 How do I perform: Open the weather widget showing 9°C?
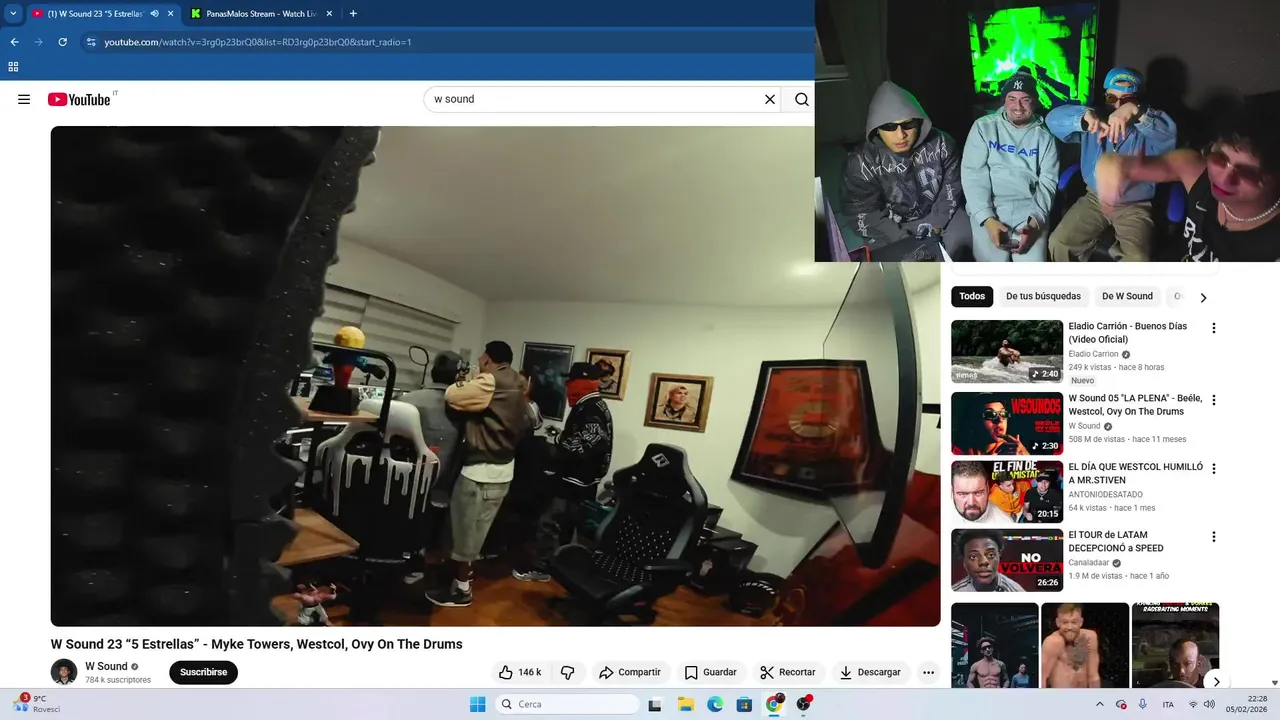(38, 704)
